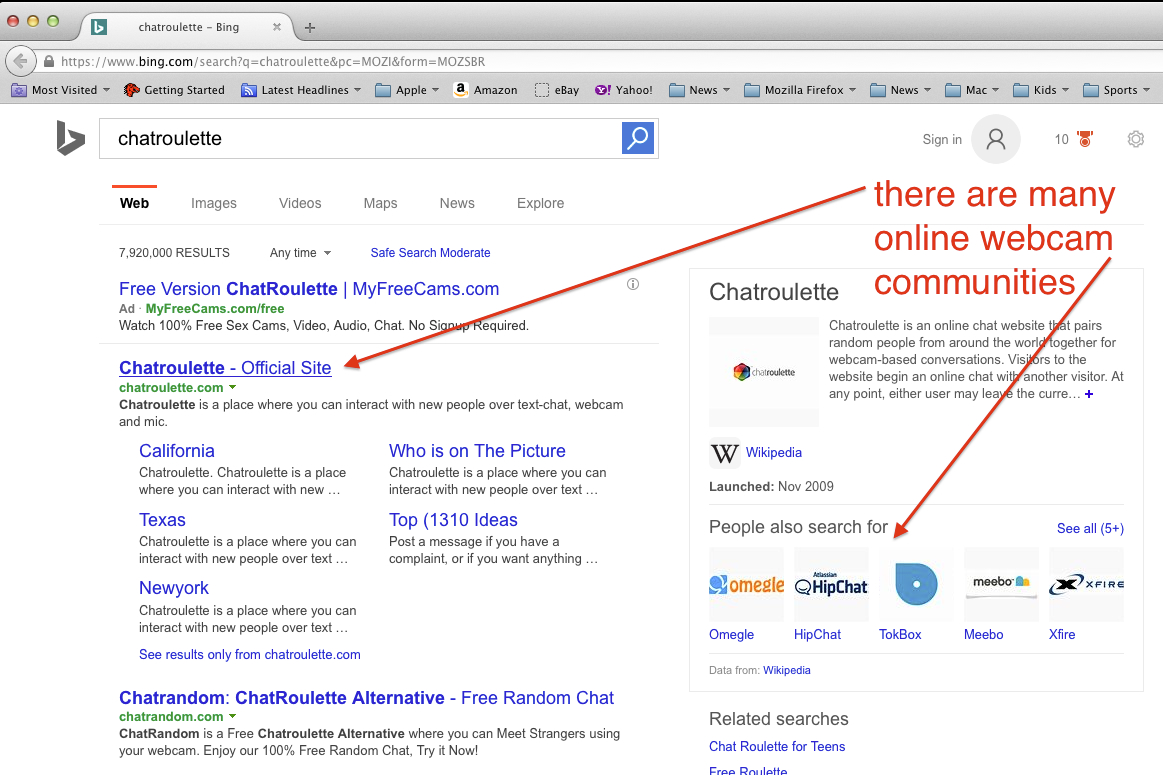Click the Xfire text link

tap(1061, 635)
